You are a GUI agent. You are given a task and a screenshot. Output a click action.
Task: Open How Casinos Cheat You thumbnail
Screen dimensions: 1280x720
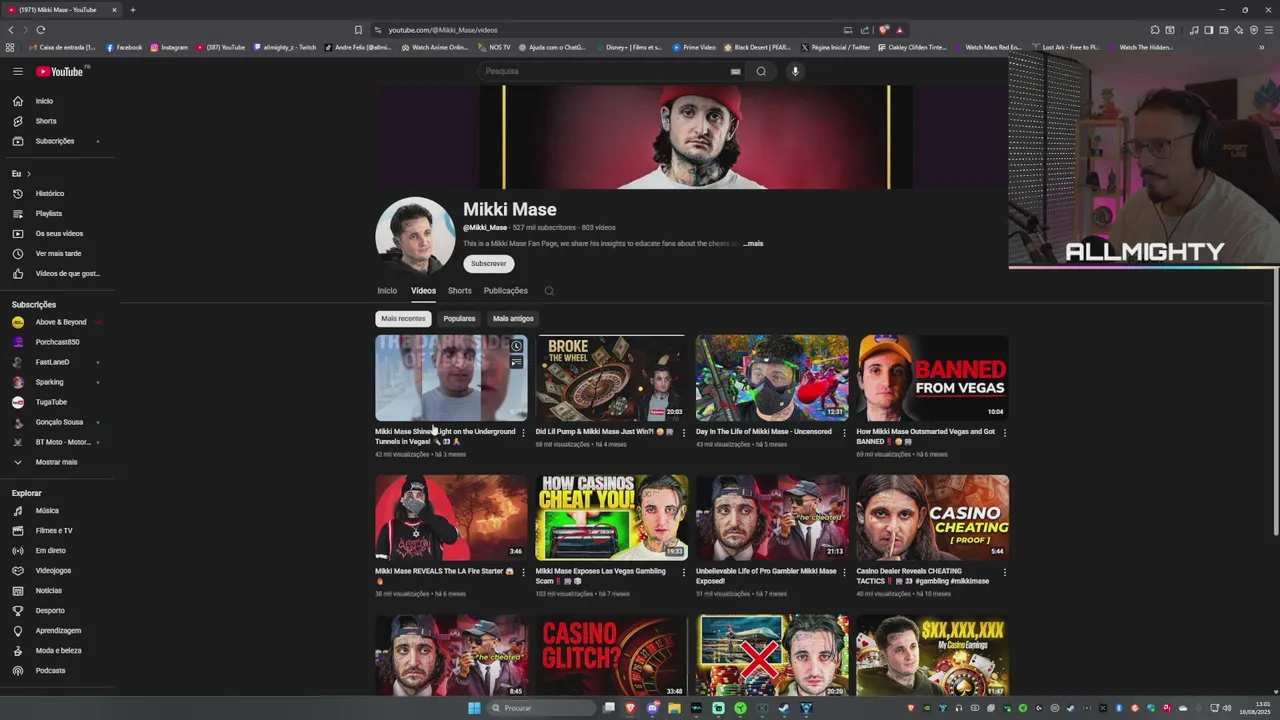pos(611,518)
